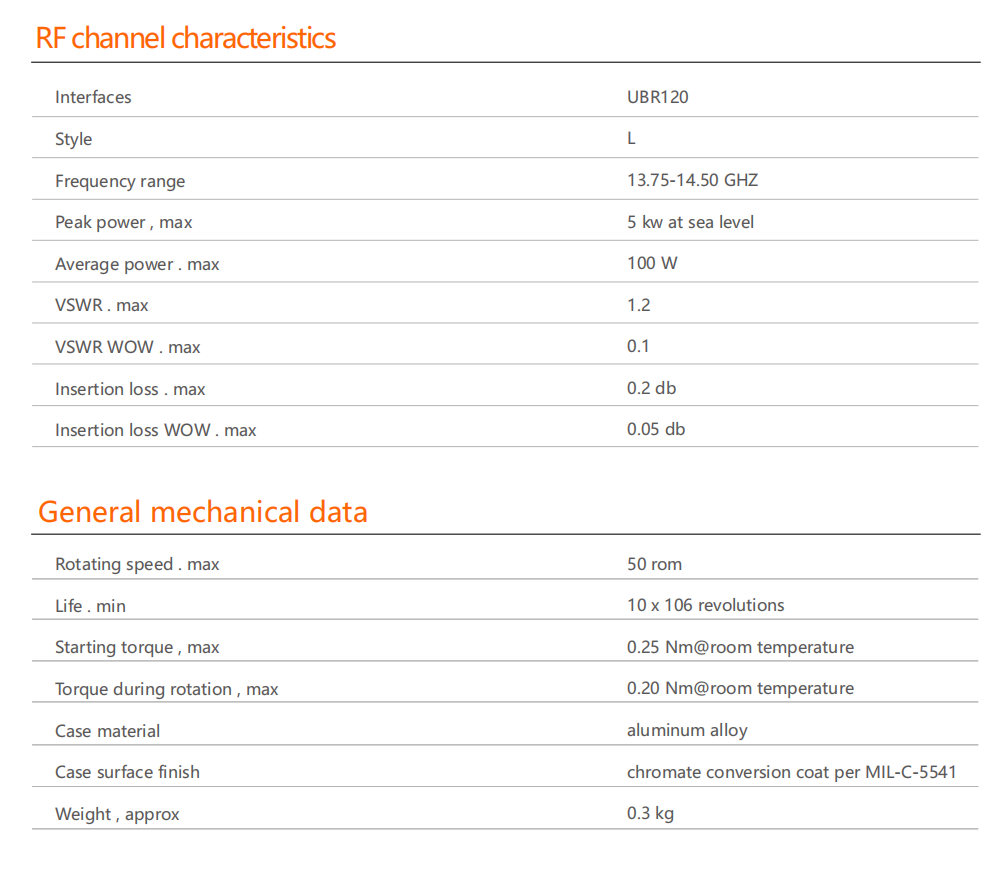Select the '0.05 db' value

[656, 429]
